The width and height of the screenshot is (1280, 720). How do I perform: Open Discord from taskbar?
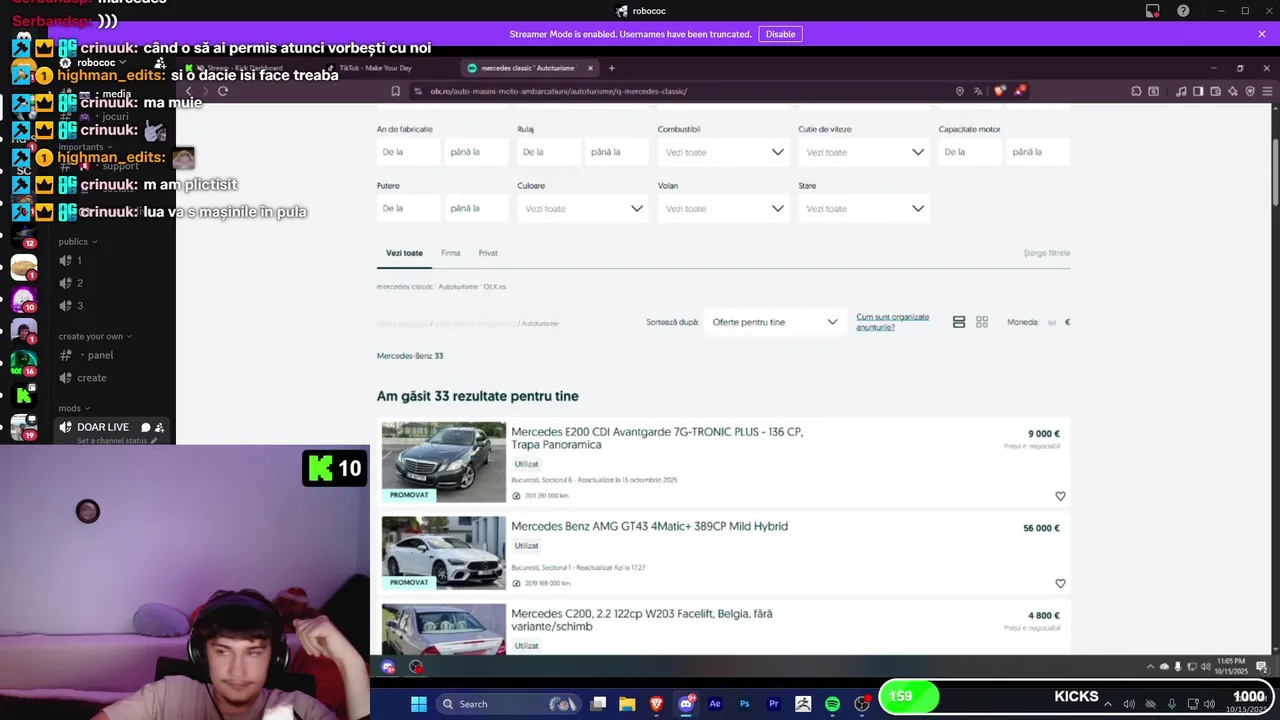(x=686, y=704)
